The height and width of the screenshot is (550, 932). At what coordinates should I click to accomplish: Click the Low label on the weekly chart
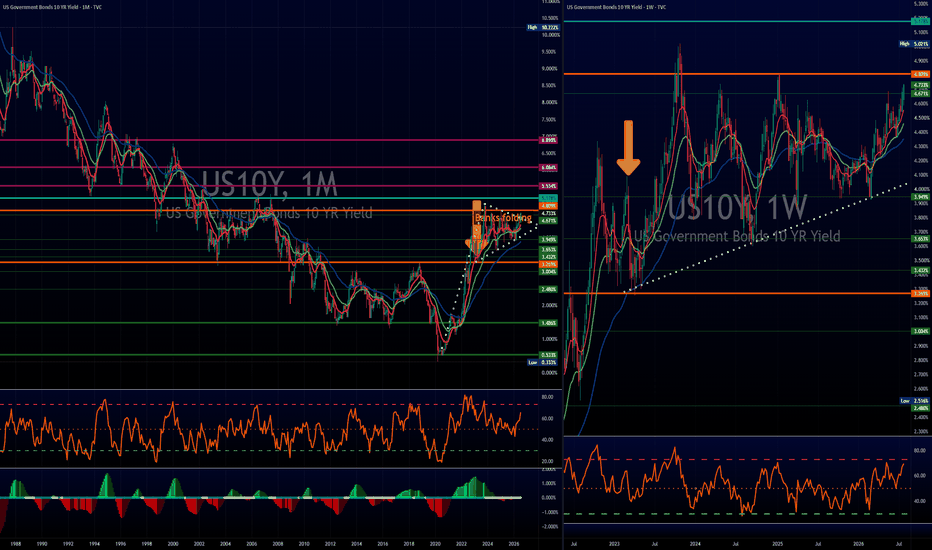pos(914,401)
